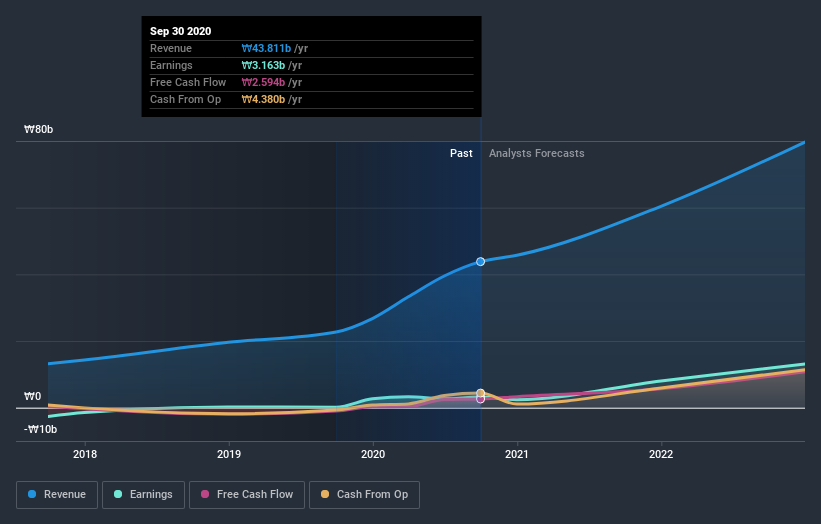Click the Free Cash Flow label in tooltip
The width and height of the screenshot is (821, 524).
(x=188, y=82)
